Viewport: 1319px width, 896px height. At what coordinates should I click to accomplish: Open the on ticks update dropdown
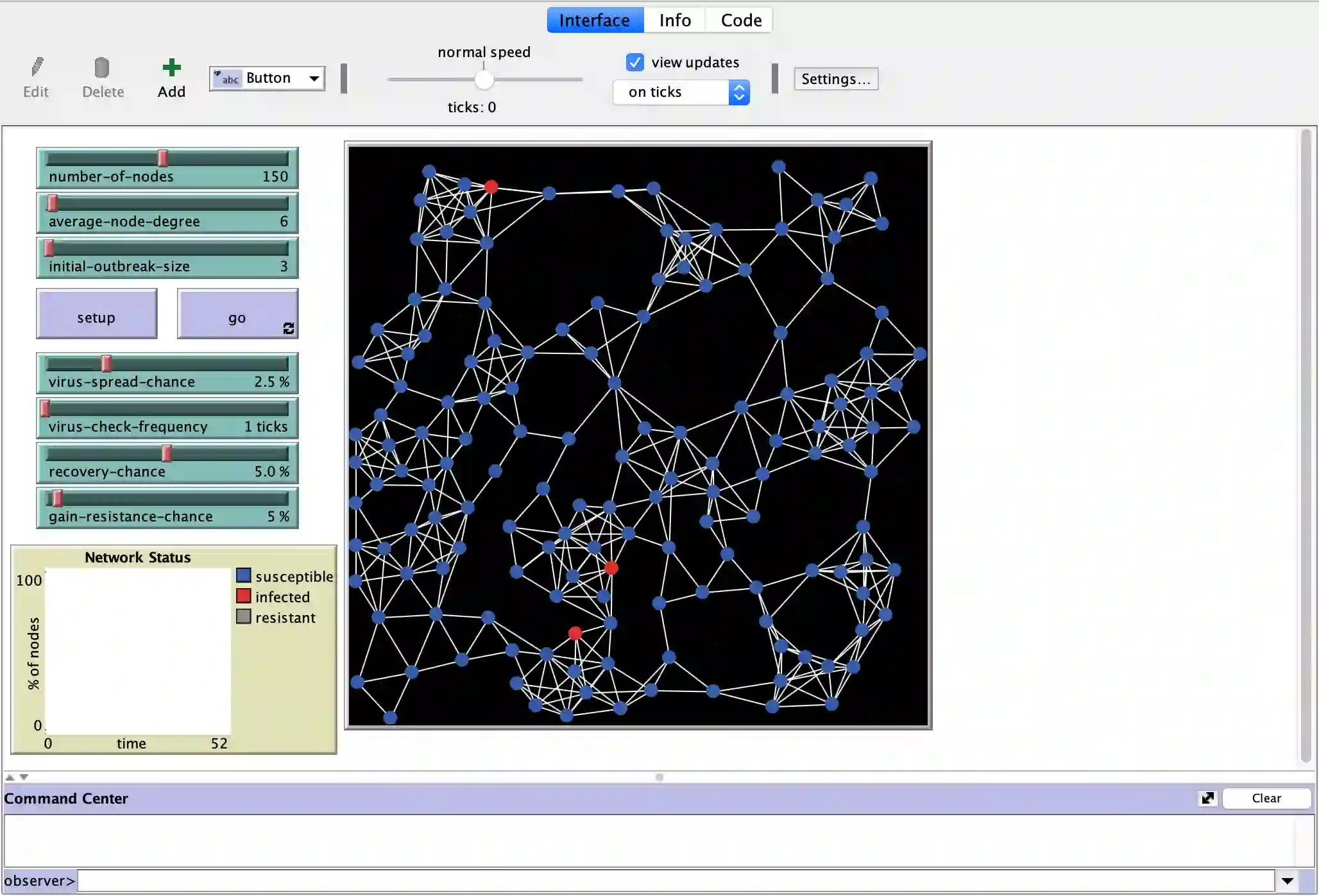pyautogui.click(x=681, y=92)
